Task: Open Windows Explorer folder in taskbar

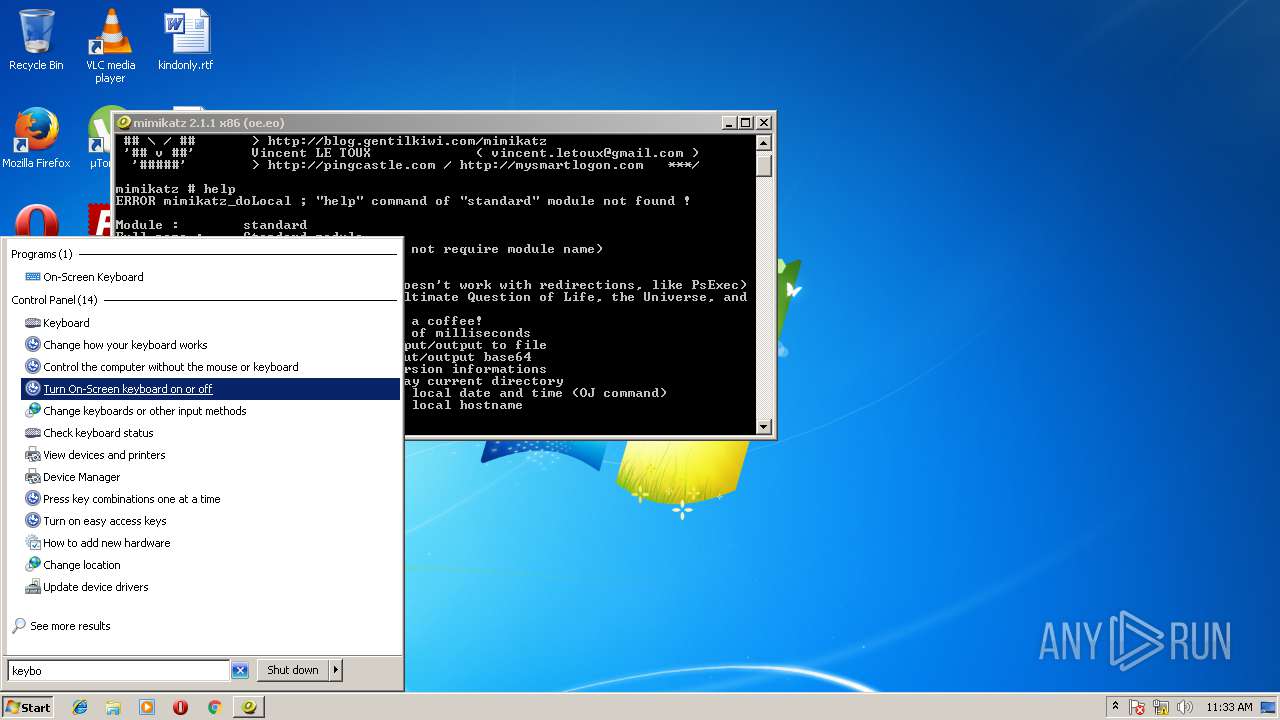Action: pos(113,707)
